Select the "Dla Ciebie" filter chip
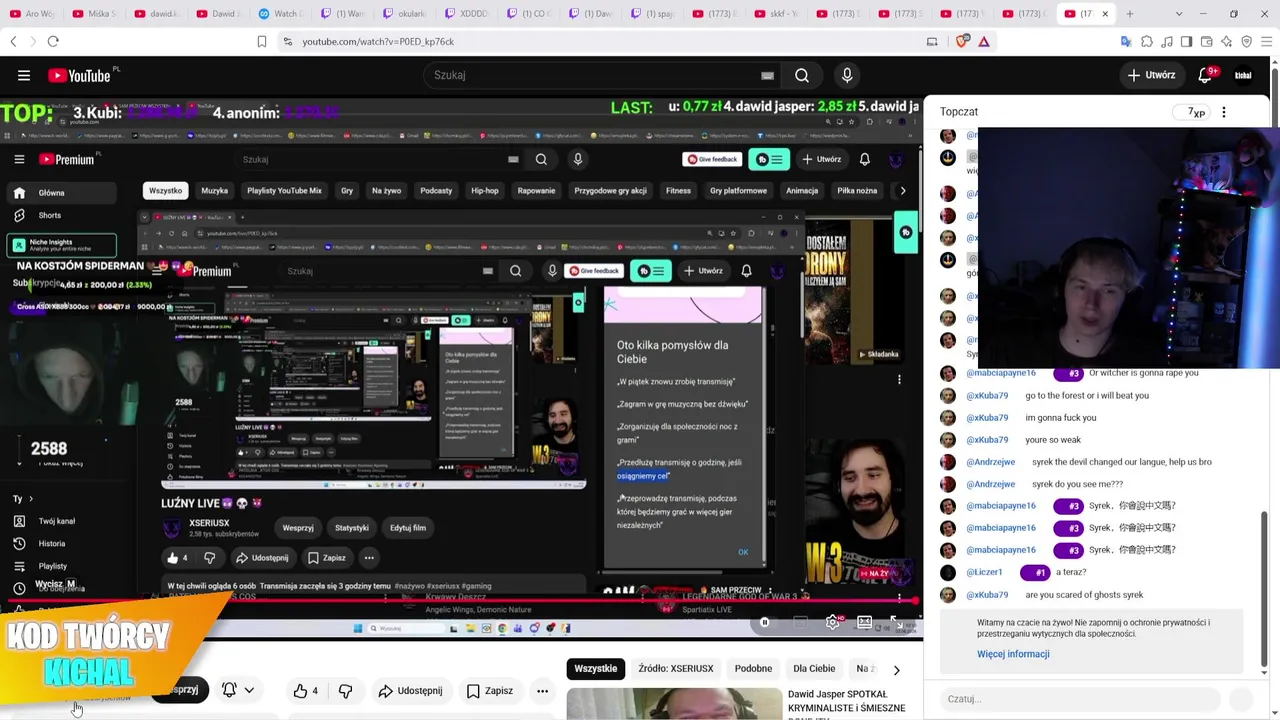The image size is (1280, 720). [814, 669]
